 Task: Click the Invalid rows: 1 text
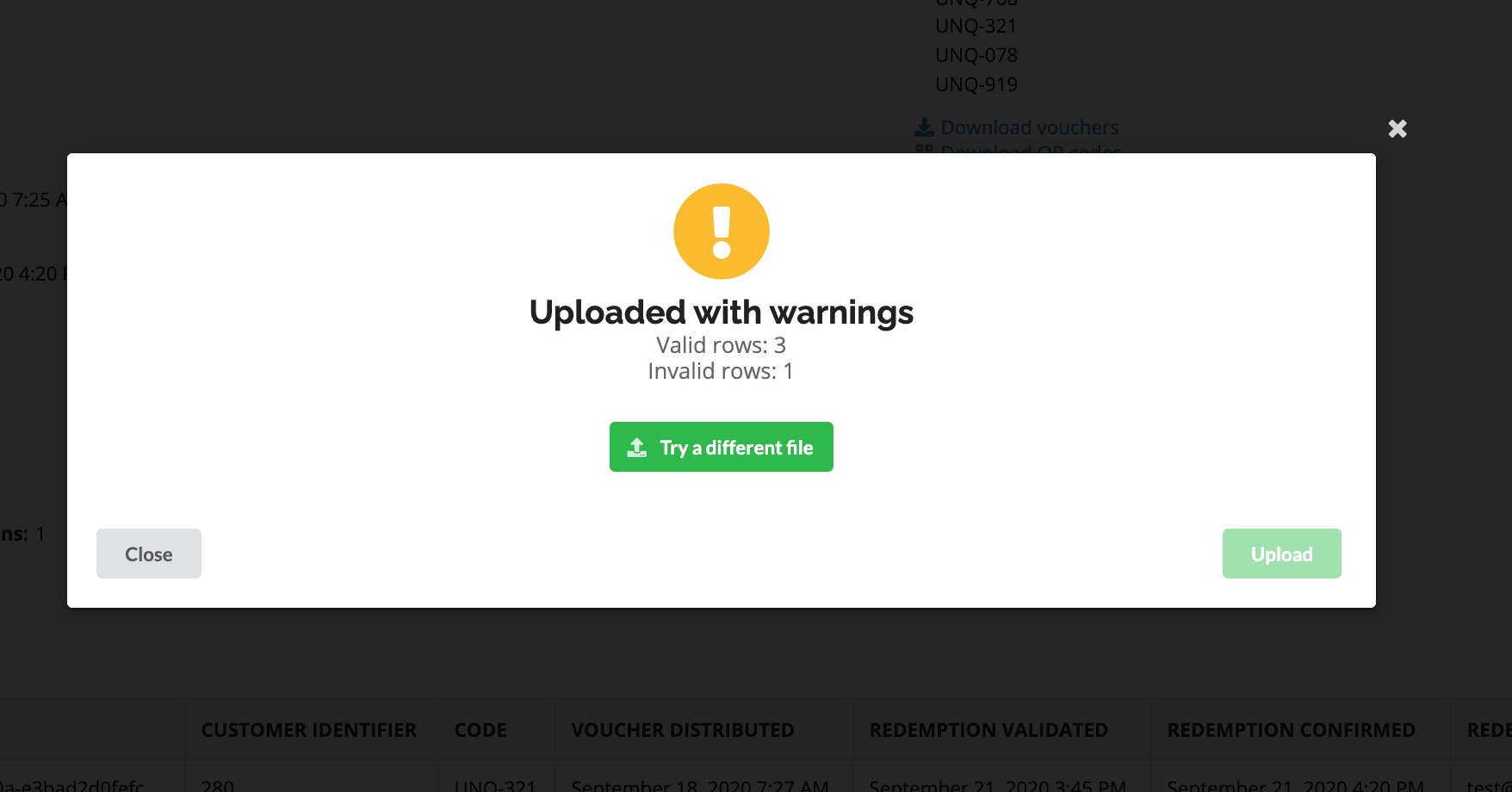722,371
